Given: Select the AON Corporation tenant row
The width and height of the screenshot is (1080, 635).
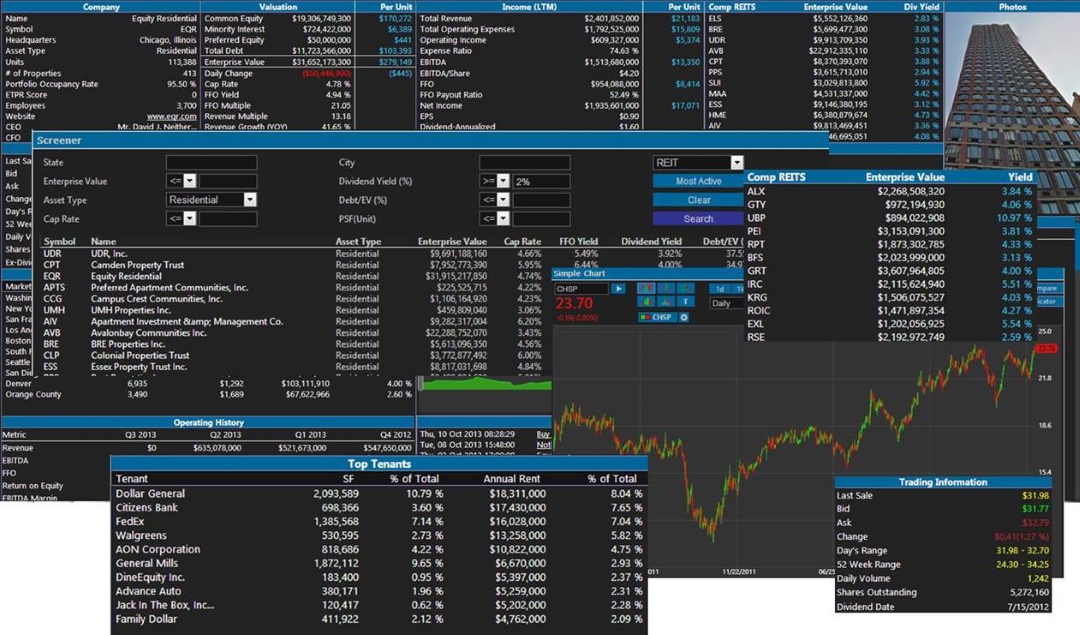Looking at the screenshot, I should [x=379, y=550].
